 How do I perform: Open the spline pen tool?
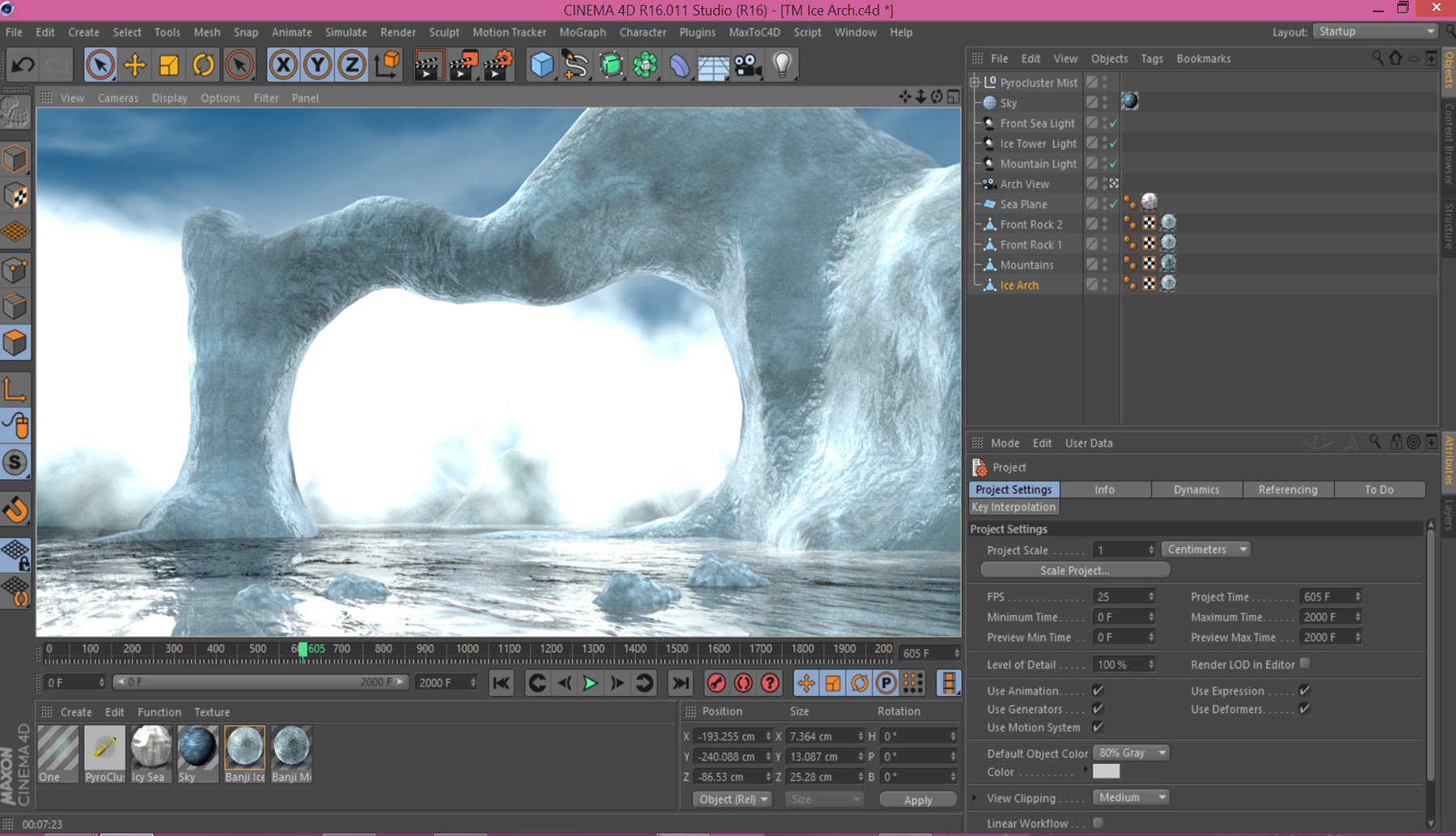coord(576,65)
